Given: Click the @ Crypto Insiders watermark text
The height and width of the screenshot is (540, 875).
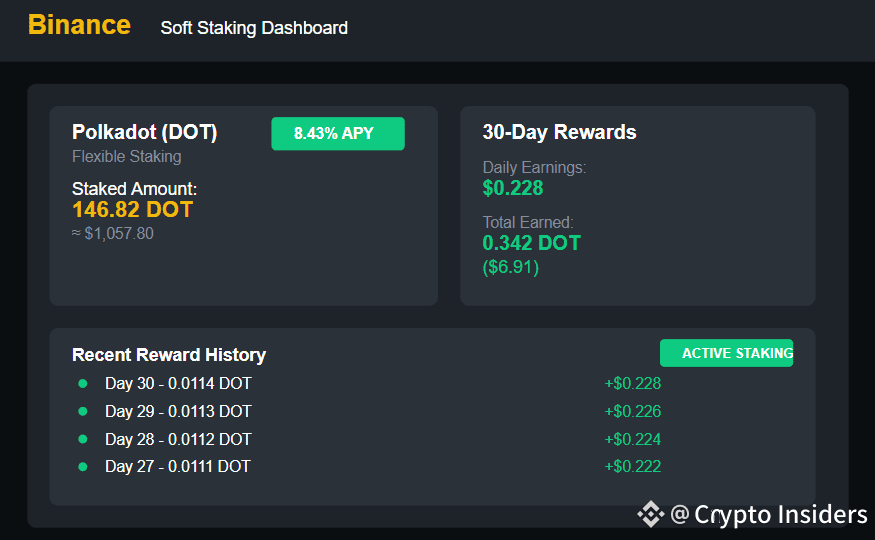Looking at the screenshot, I should 768,514.
